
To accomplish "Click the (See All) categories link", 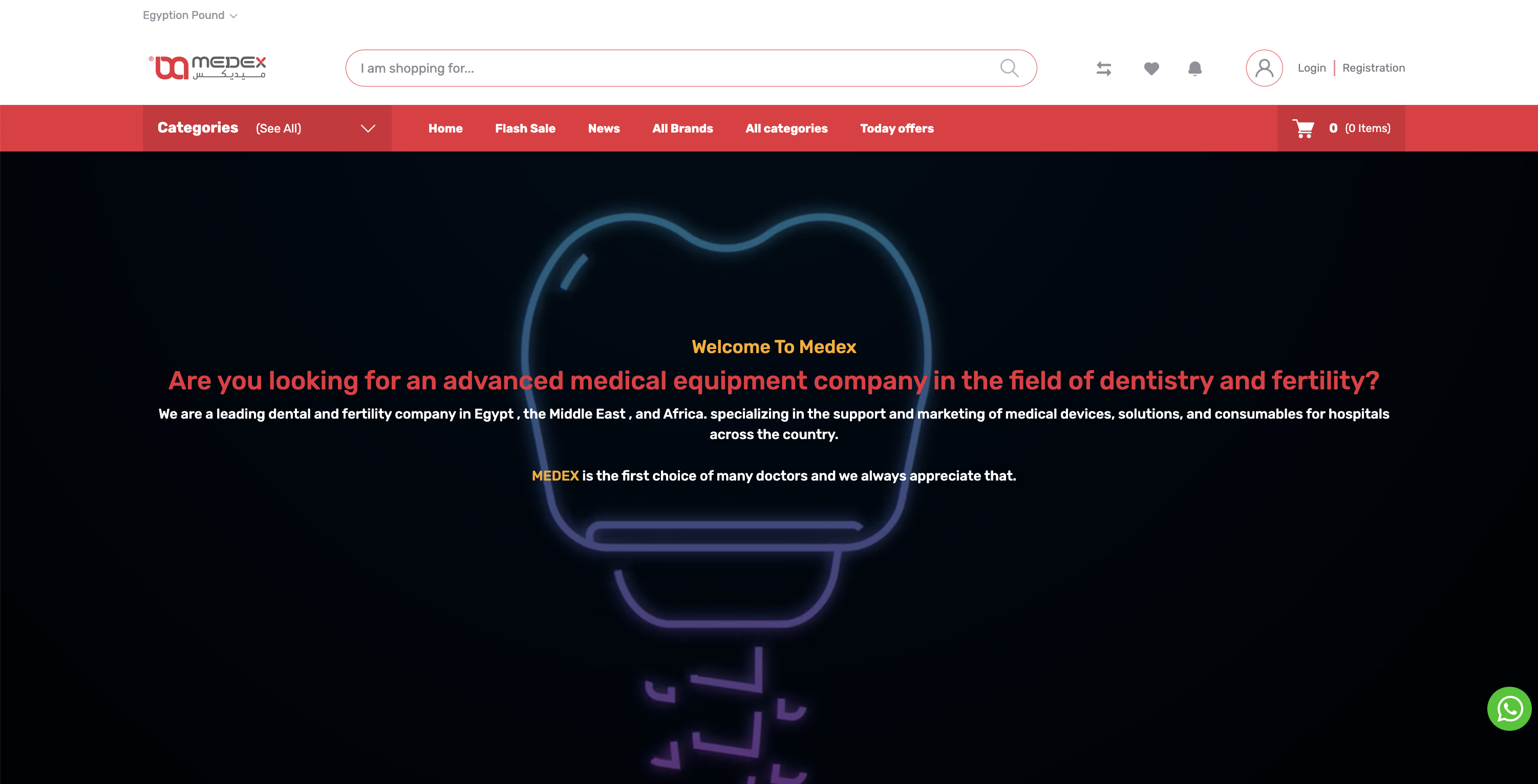I will point(277,128).
